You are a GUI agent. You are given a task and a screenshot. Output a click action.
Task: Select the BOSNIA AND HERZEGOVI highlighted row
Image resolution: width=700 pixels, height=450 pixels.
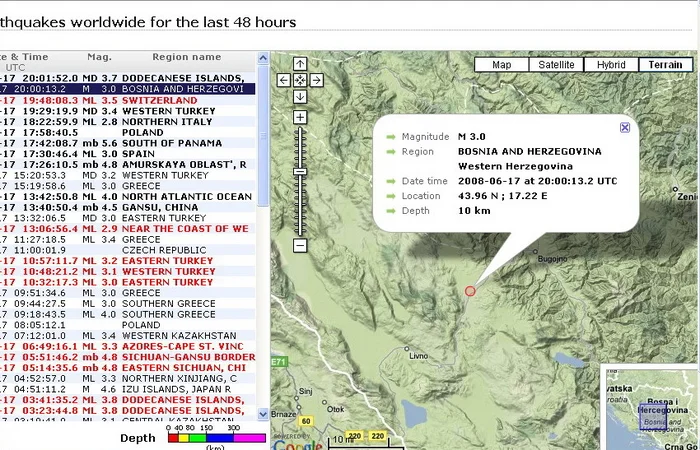128,89
